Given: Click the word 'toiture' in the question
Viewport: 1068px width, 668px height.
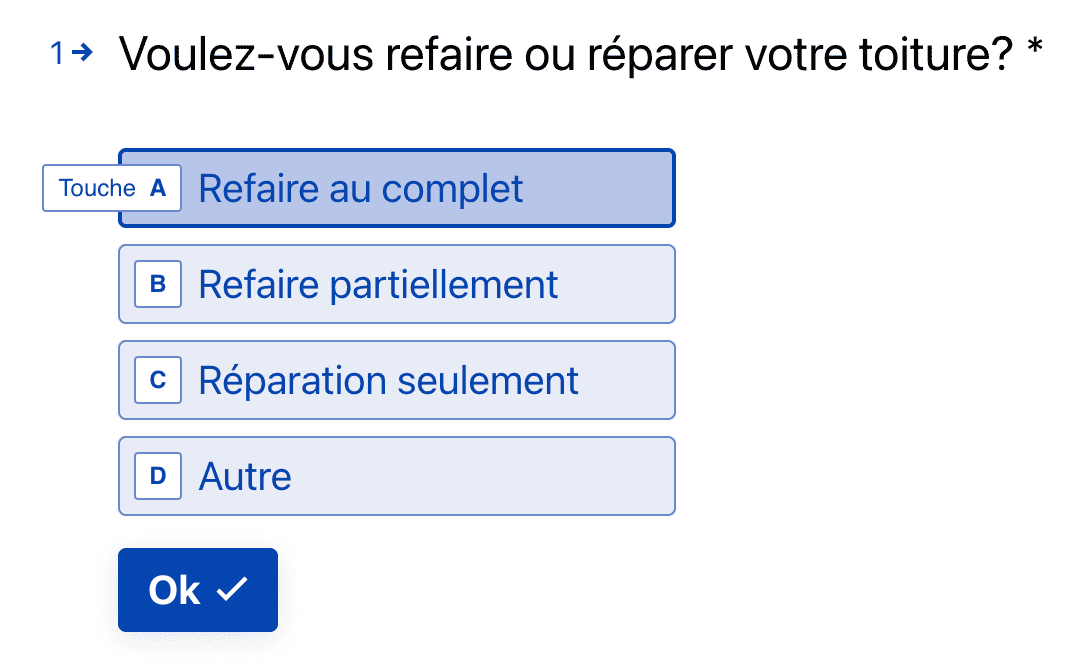Looking at the screenshot, I should pos(923,54).
